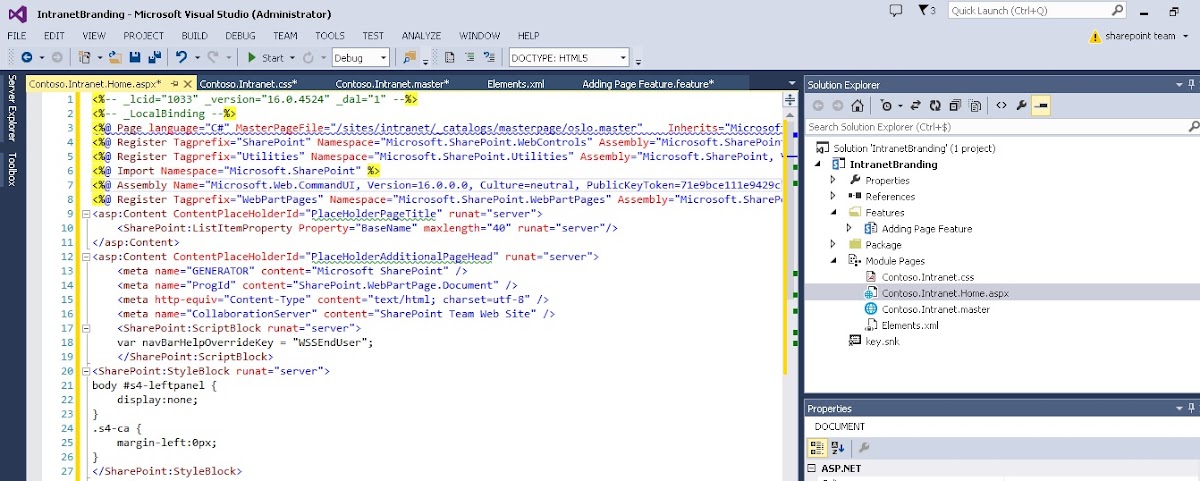This screenshot has height=481, width=1200.
Task: Expand the References node
Action: [x=833, y=196]
